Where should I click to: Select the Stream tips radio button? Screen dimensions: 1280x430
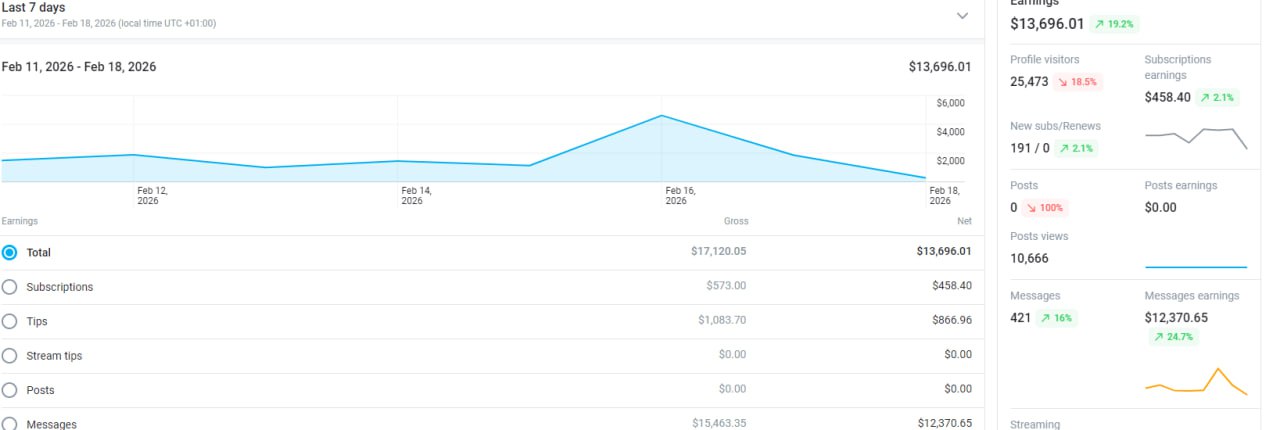[x=10, y=356]
